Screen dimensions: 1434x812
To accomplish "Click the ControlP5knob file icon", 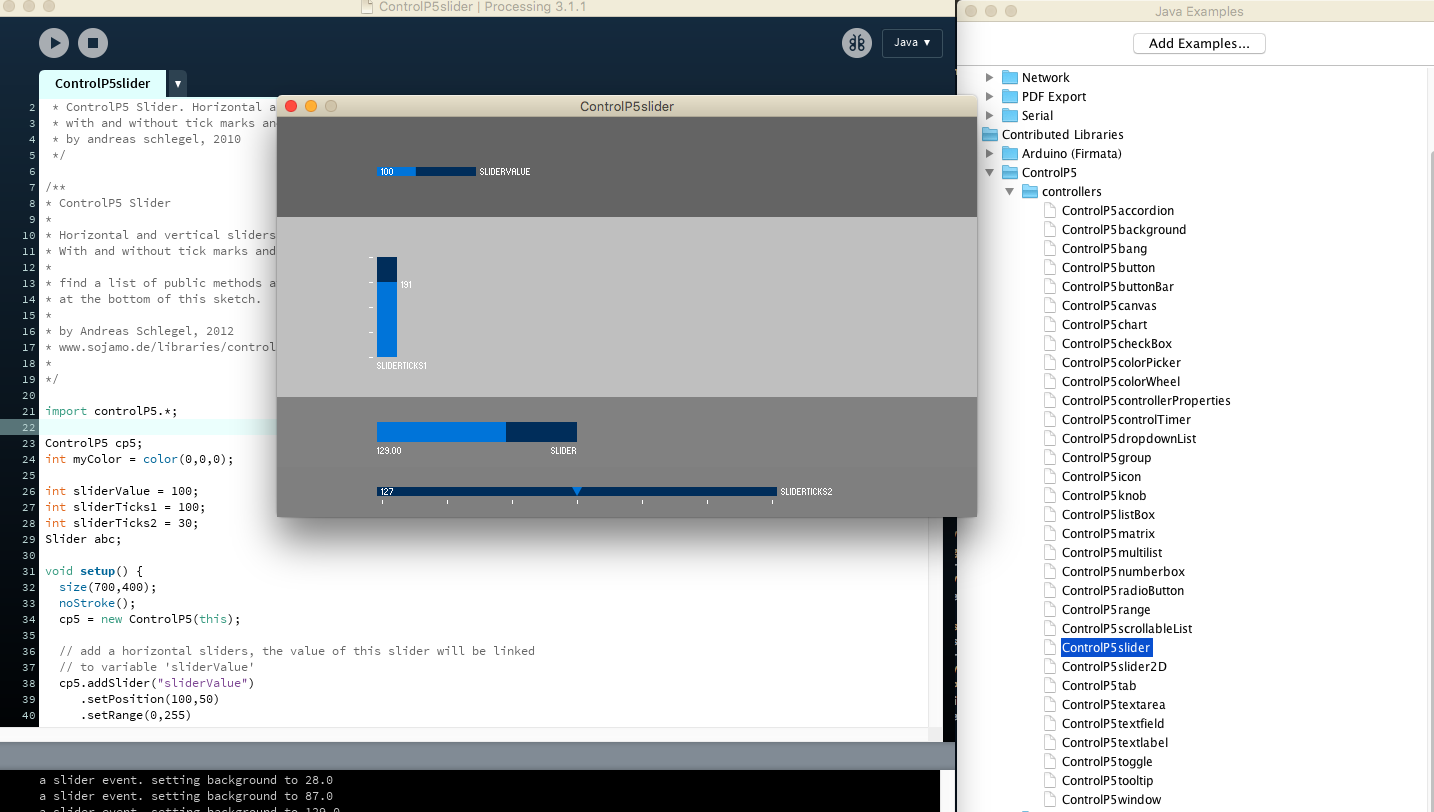I will click(1050, 495).
